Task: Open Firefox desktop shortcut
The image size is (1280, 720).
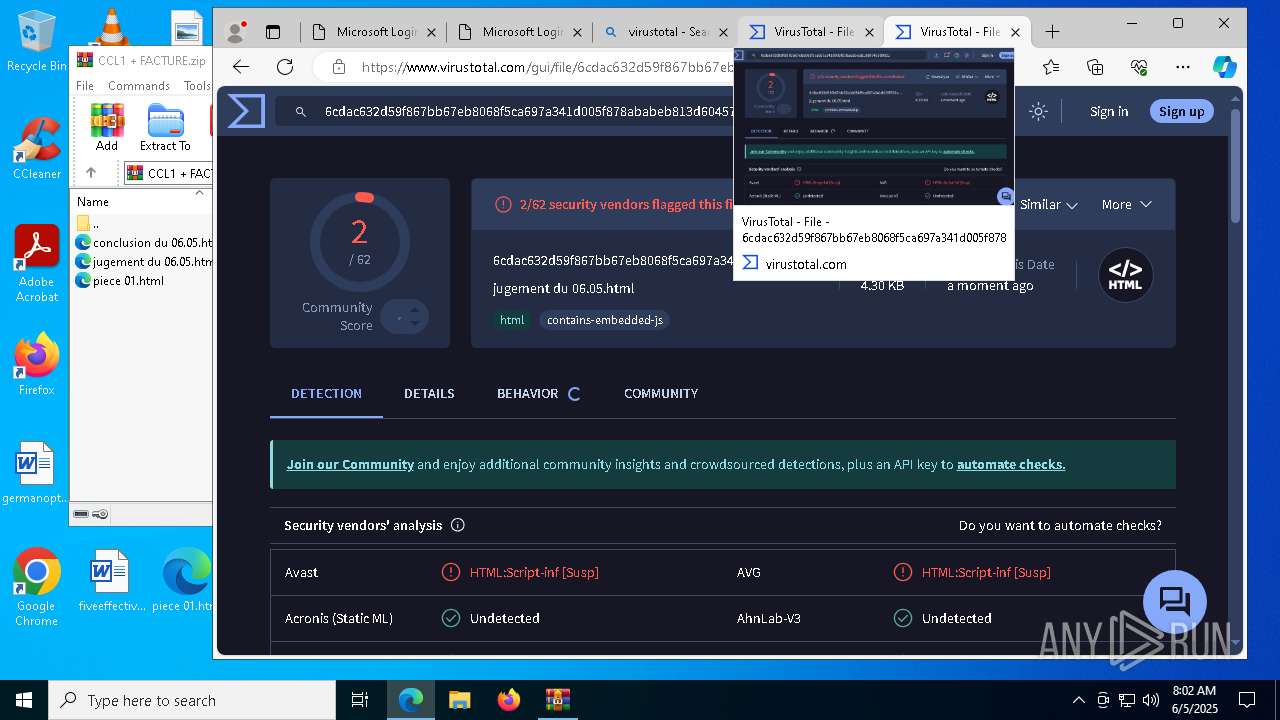Action: (37, 364)
